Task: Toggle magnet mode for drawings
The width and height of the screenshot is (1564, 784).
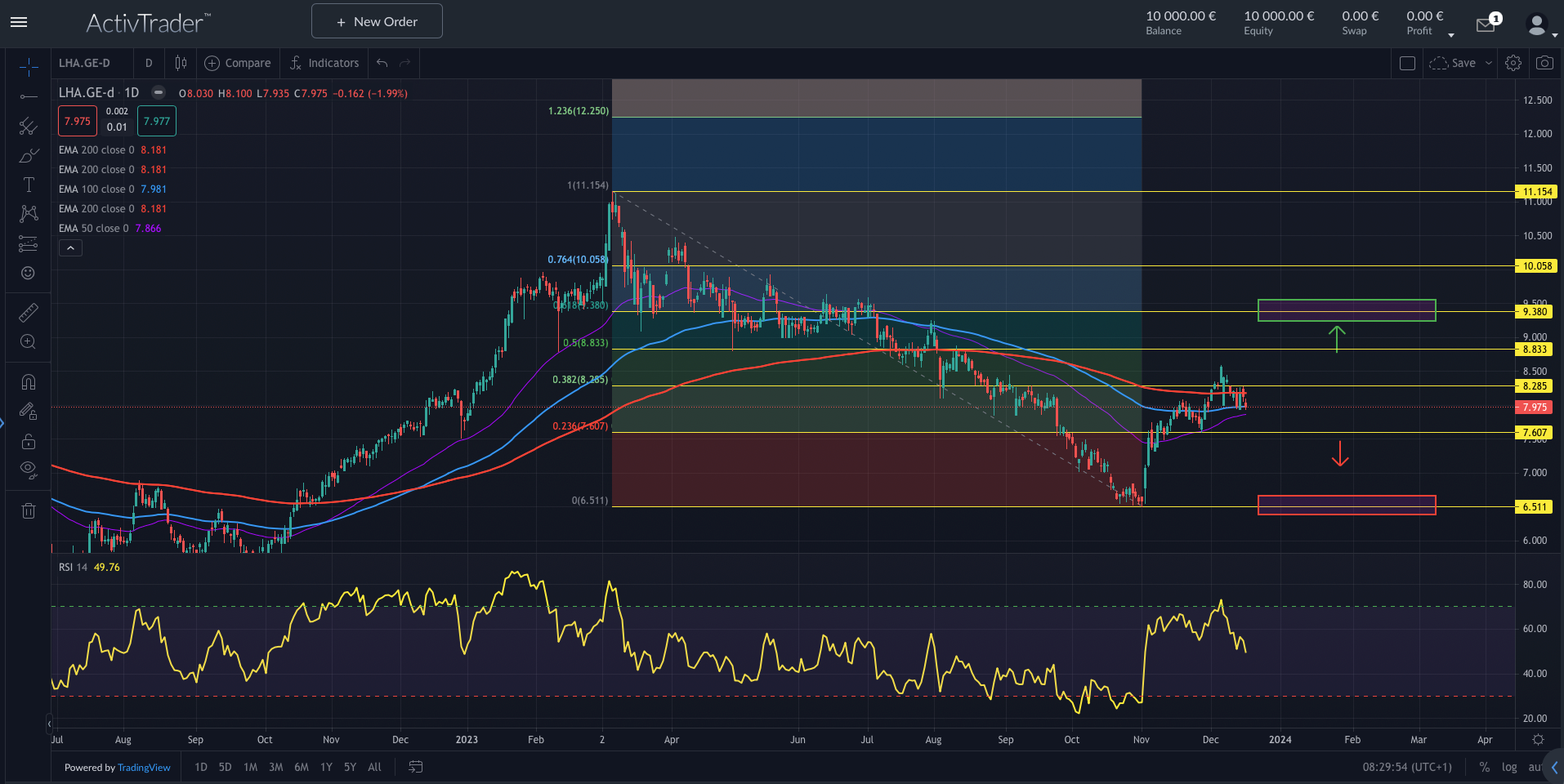Action: pyautogui.click(x=29, y=381)
